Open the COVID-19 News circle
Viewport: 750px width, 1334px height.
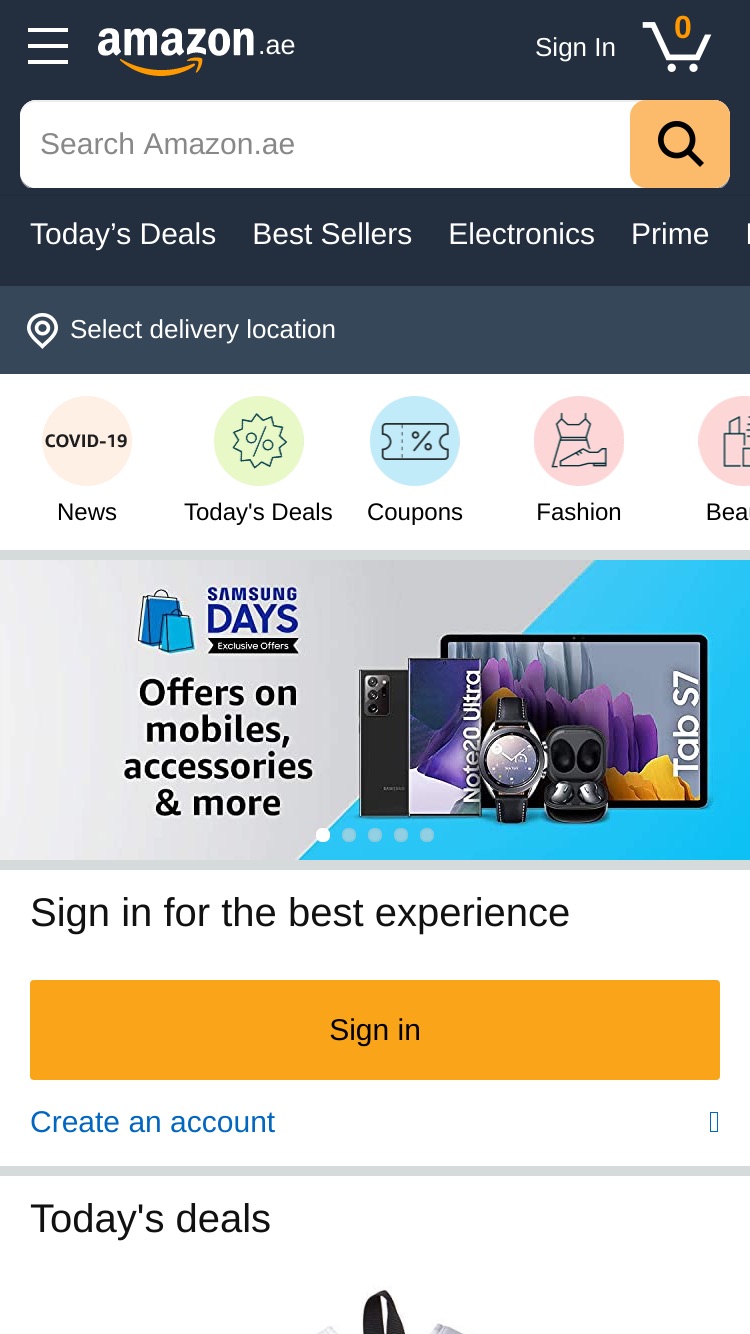(x=87, y=441)
